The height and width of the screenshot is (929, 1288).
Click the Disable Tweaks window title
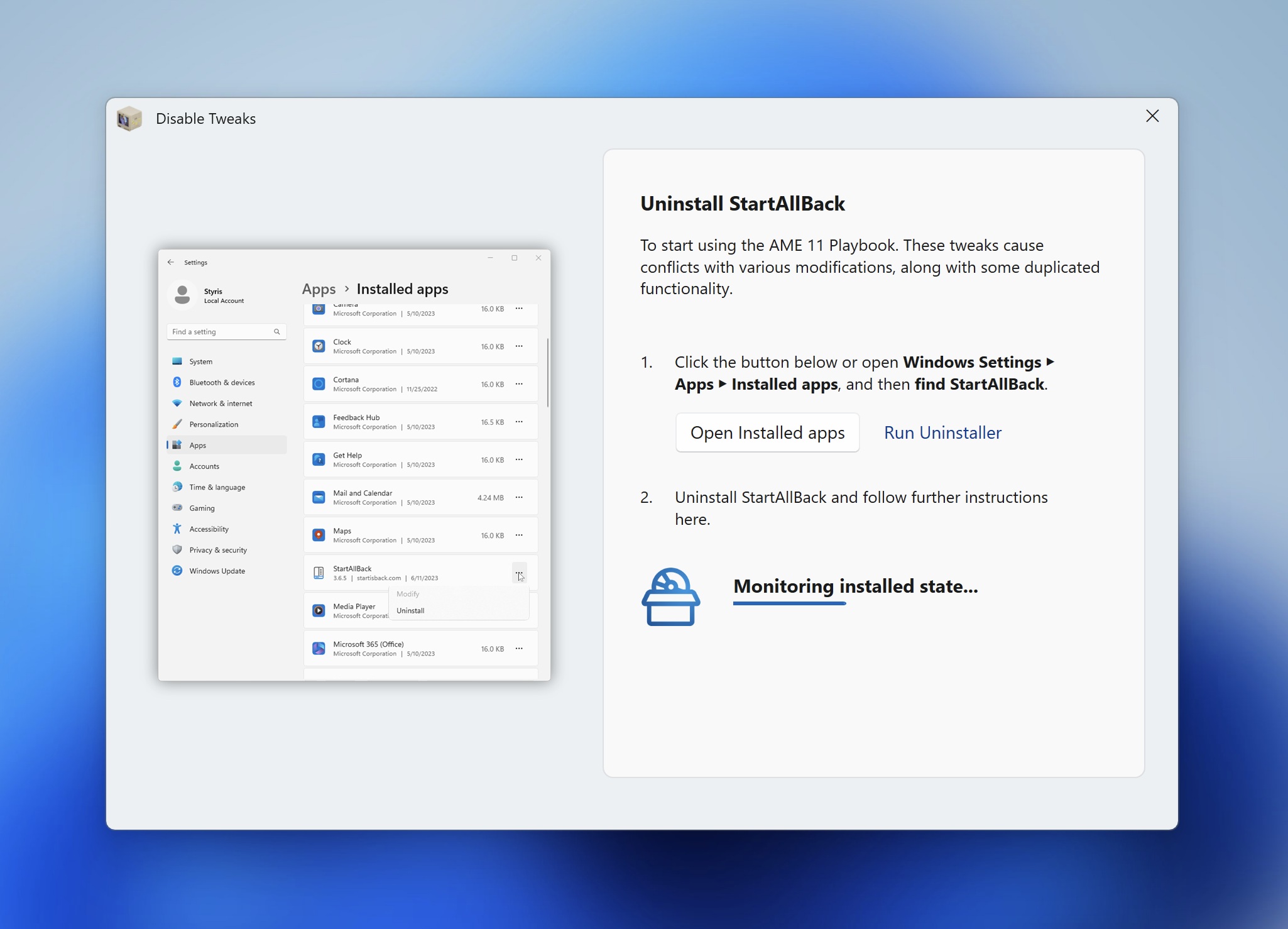pyautogui.click(x=206, y=119)
